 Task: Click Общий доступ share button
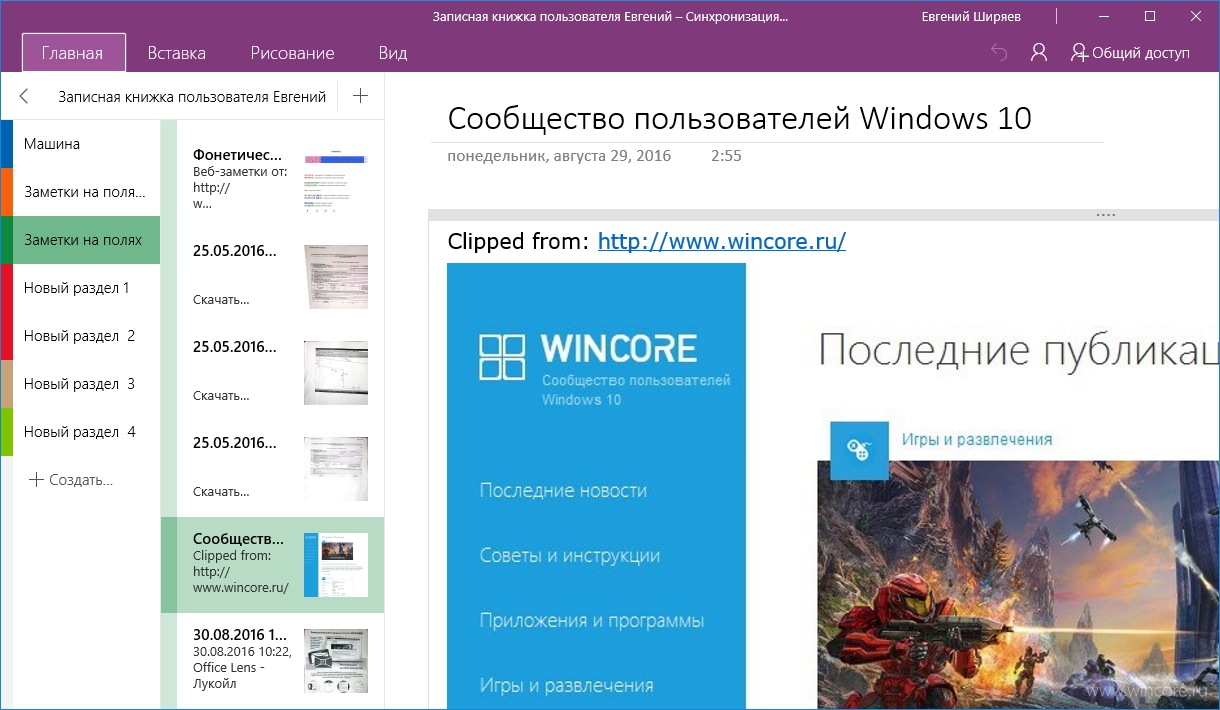(1130, 53)
